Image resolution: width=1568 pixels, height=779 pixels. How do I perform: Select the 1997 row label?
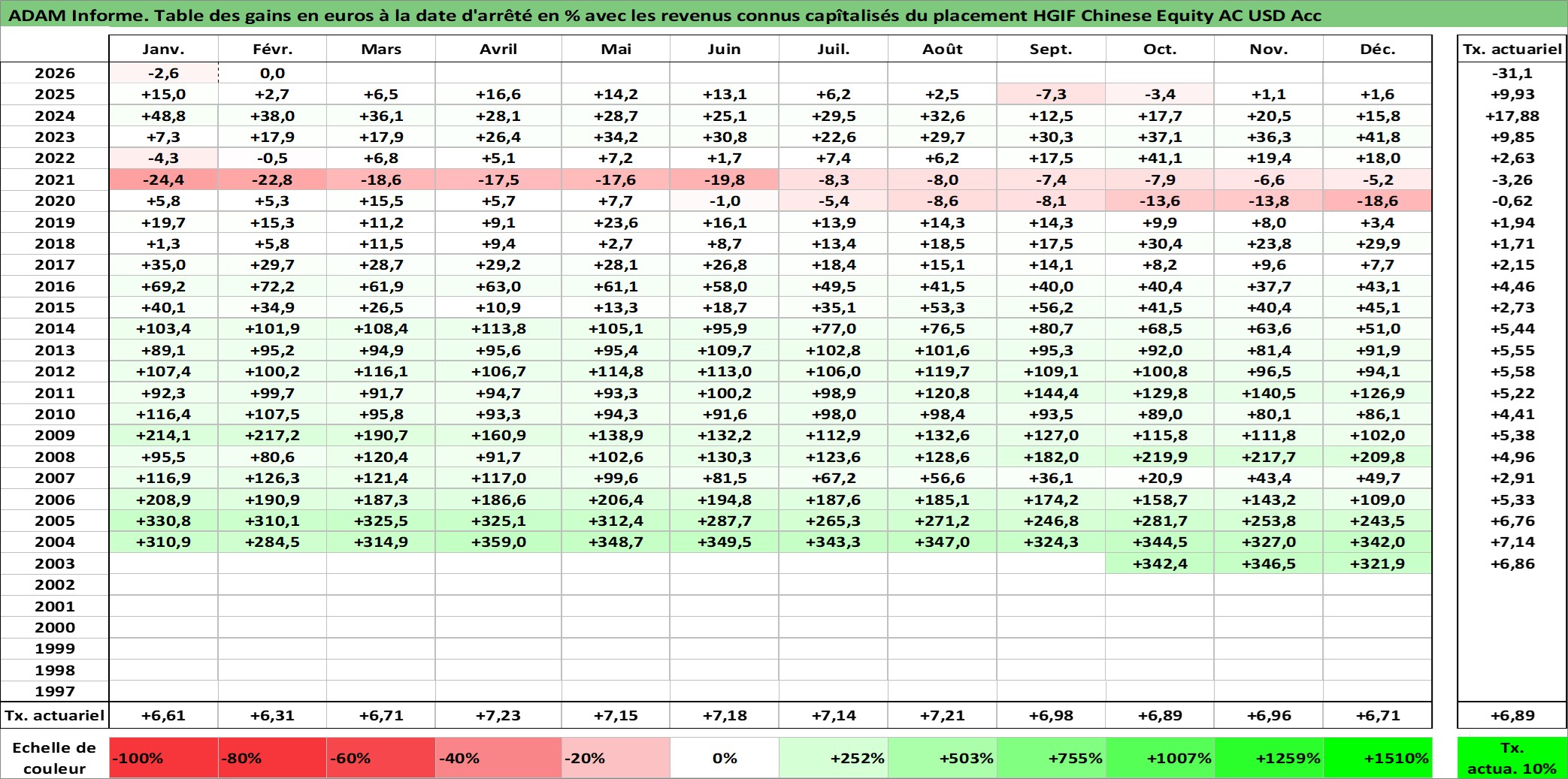coord(55,691)
